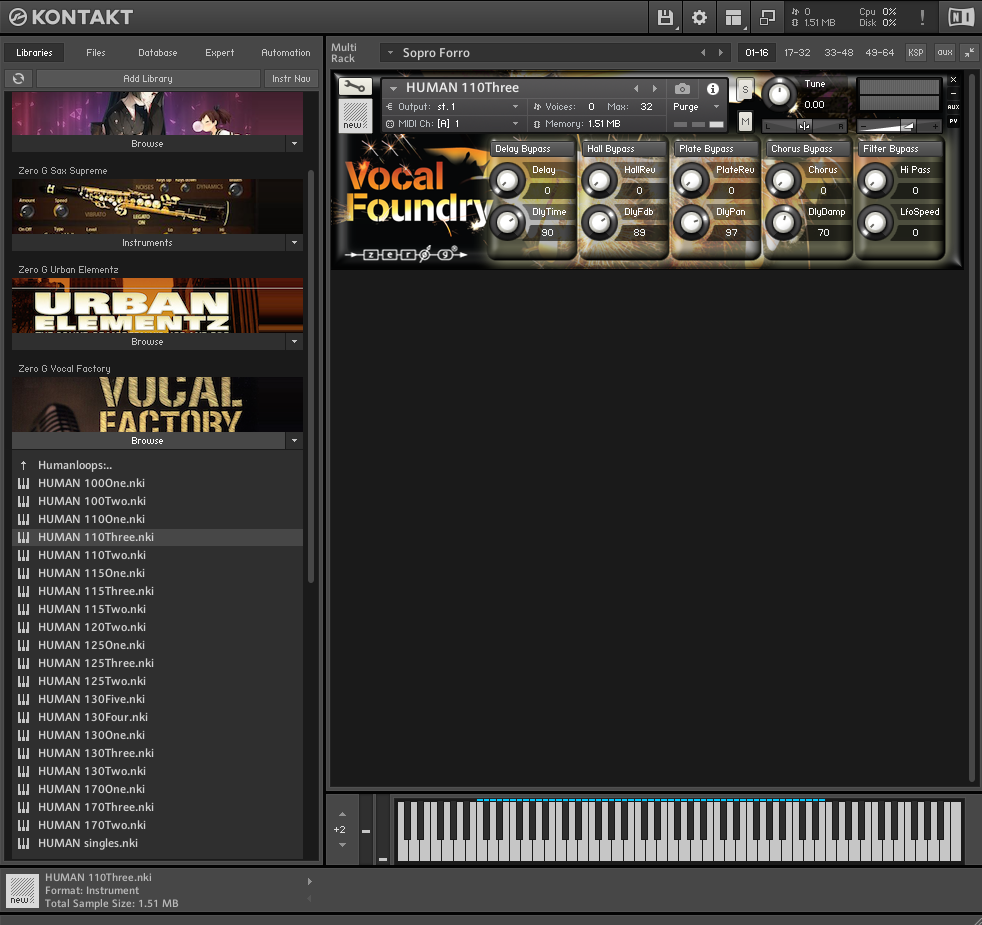Select rack page 33-48
This screenshot has height=925, width=982.
[x=839, y=53]
